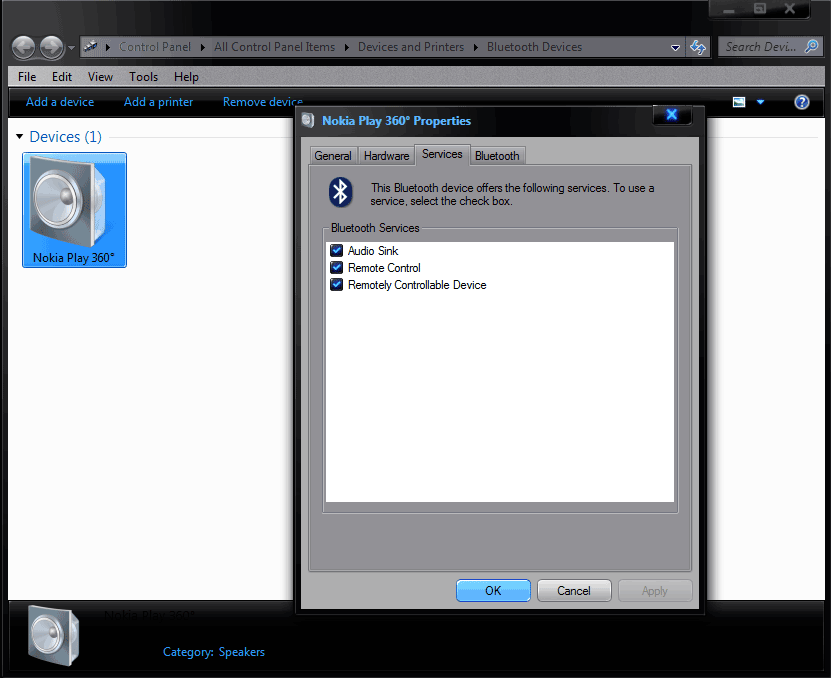Uncheck the Audio Sink checkbox
The height and width of the screenshot is (678, 831).
click(x=337, y=250)
